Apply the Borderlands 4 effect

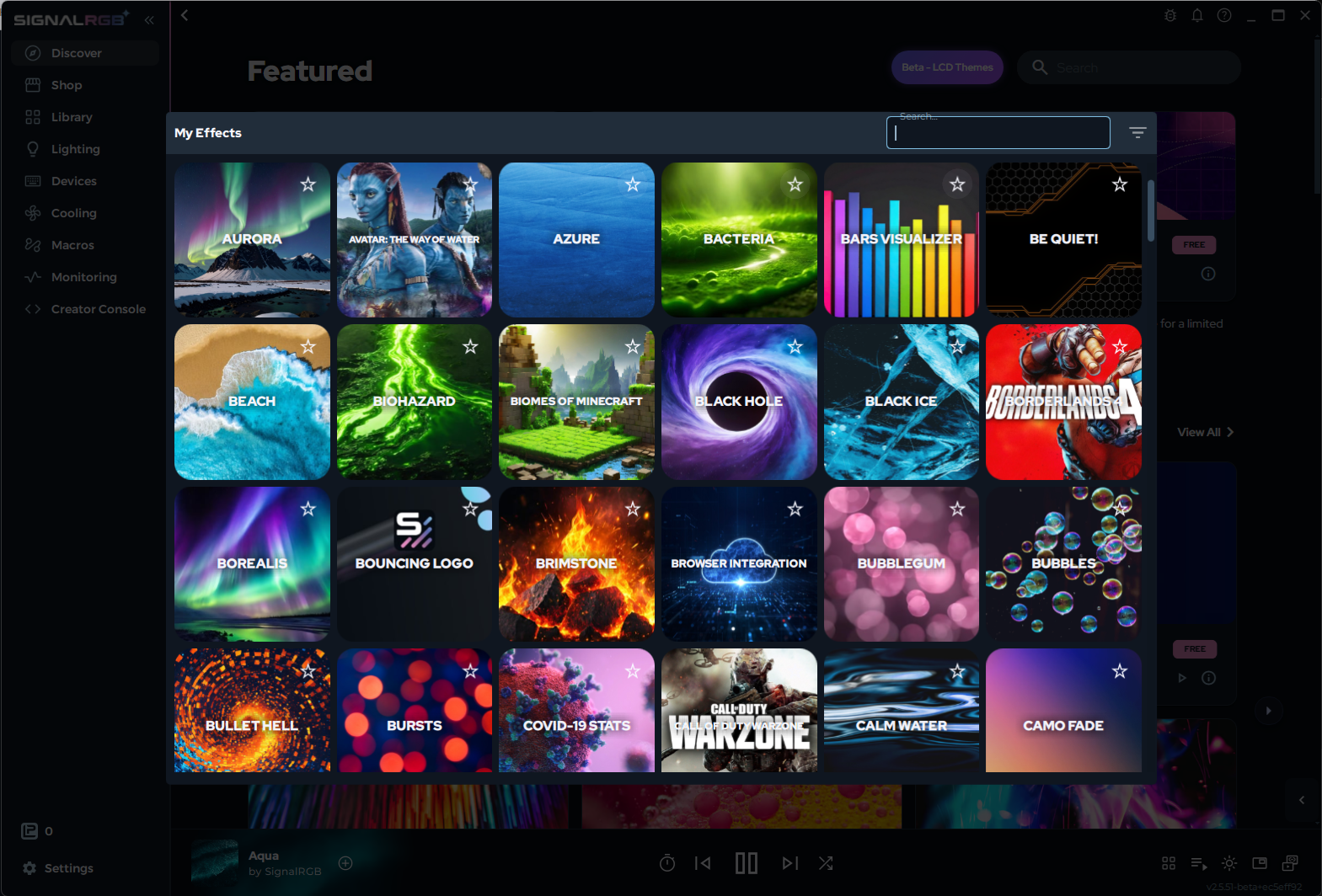(x=1063, y=402)
